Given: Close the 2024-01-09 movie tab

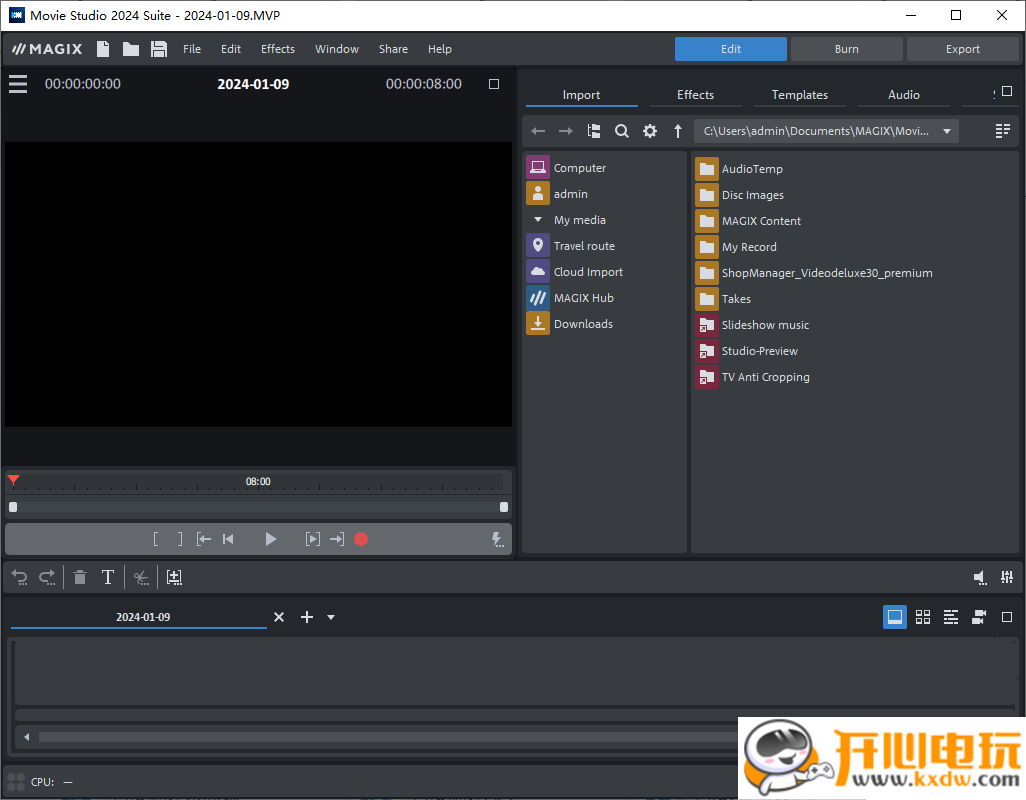Looking at the screenshot, I should coord(279,617).
